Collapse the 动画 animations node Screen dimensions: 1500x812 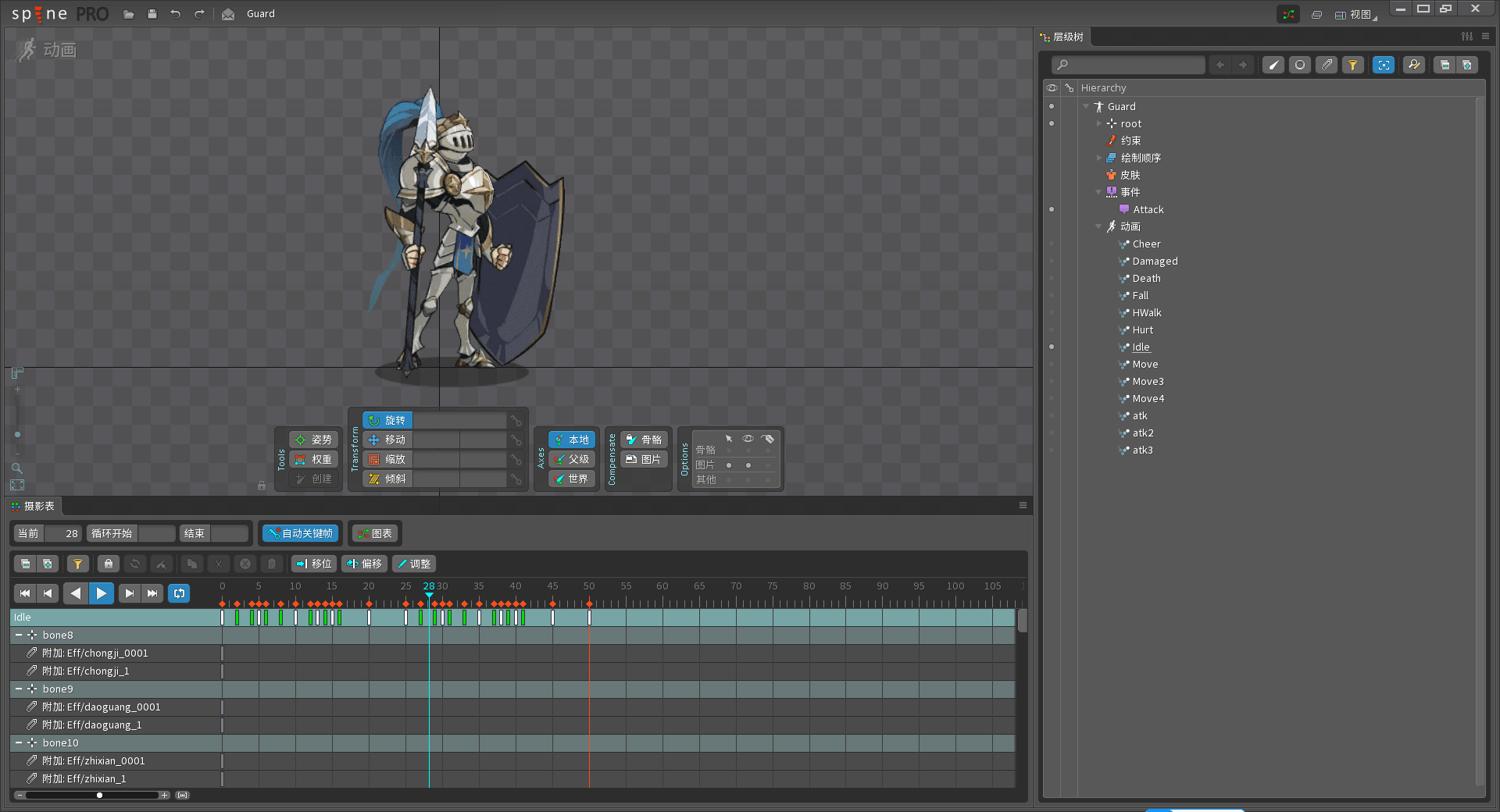(1098, 227)
